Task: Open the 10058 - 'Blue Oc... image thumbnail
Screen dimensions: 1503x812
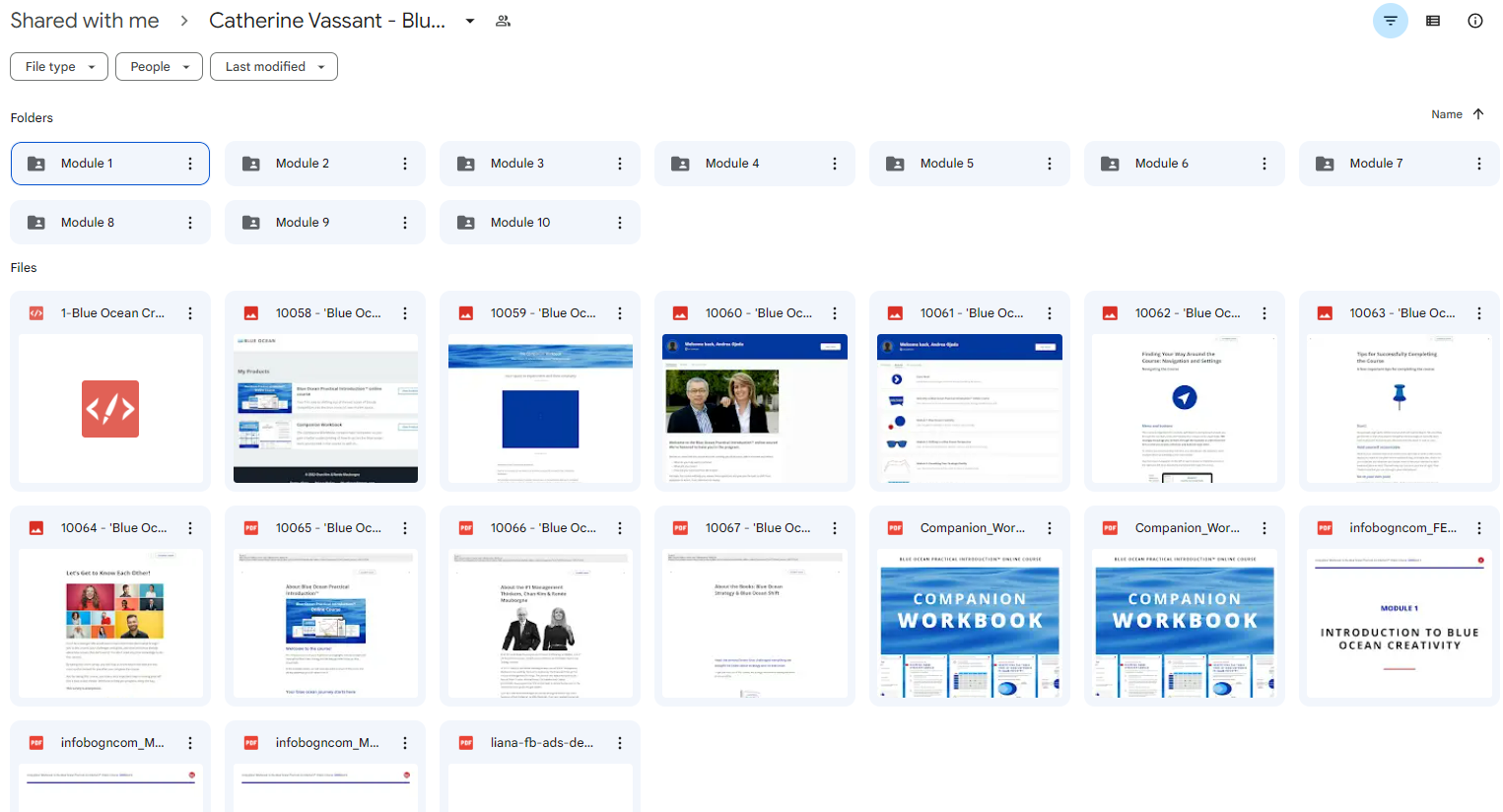Action: tap(325, 409)
